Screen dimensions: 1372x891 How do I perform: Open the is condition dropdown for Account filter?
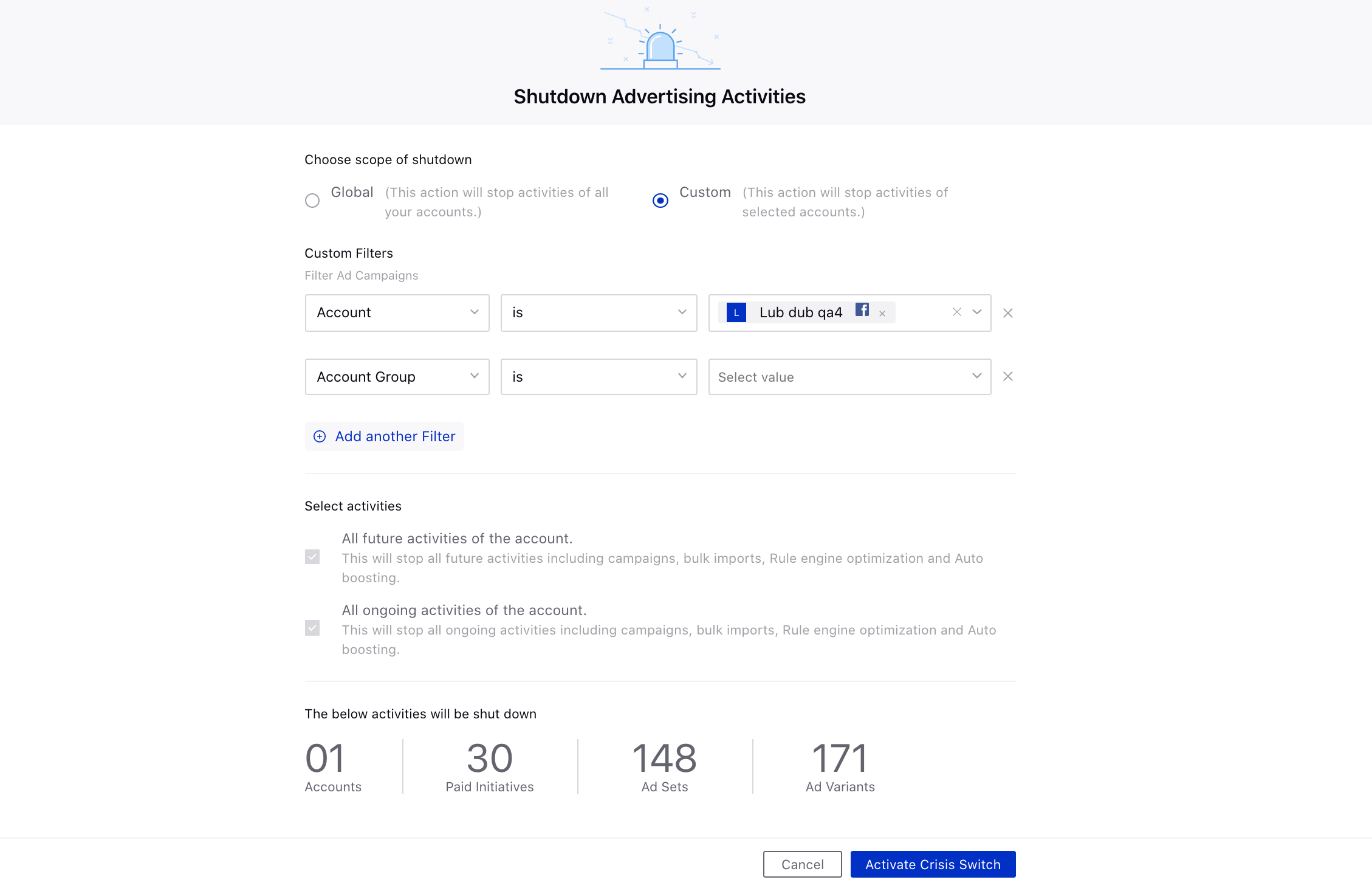[x=598, y=312]
